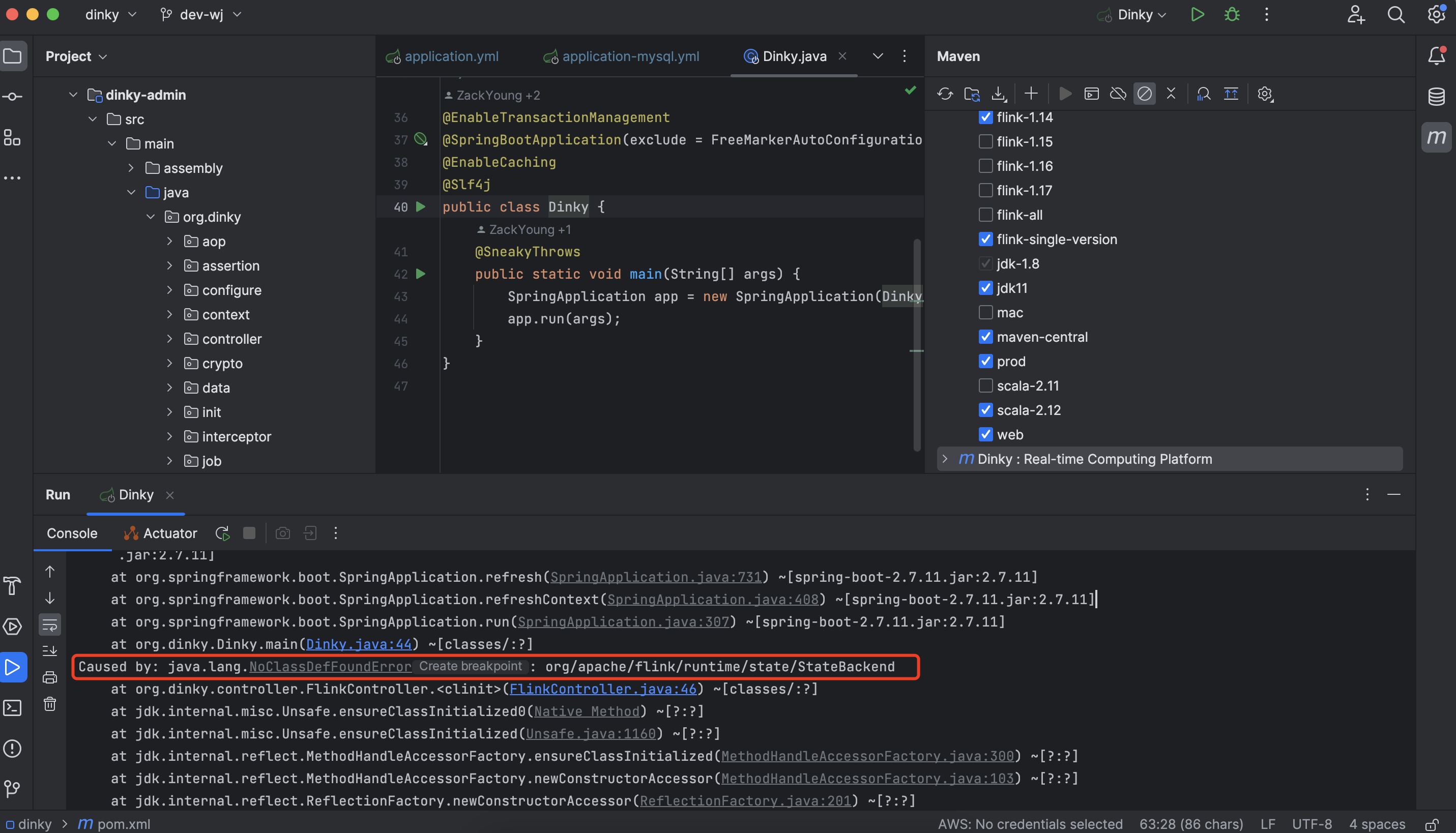
Task: Check the scala-2.11 profile
Action: point(985,385)
